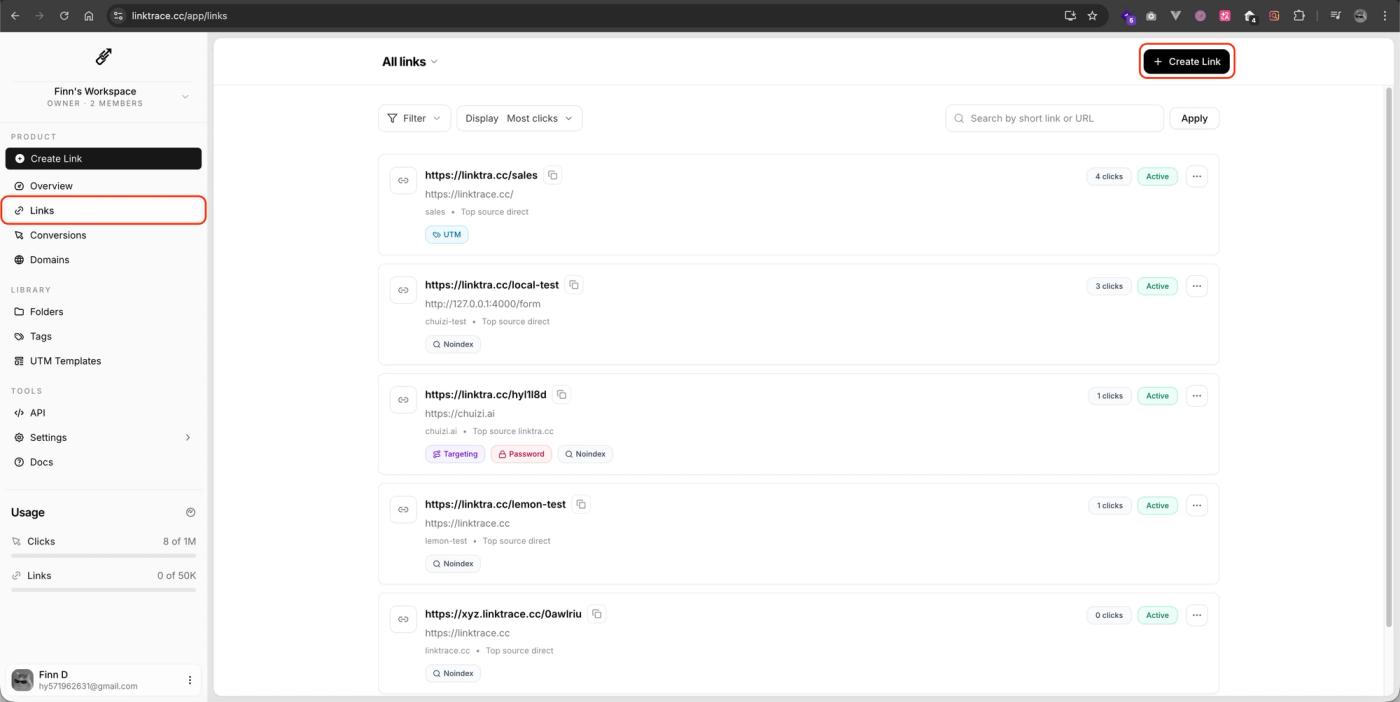
Task: Click the Password tag on hyl1l8d link
Action: pos(521,454)
